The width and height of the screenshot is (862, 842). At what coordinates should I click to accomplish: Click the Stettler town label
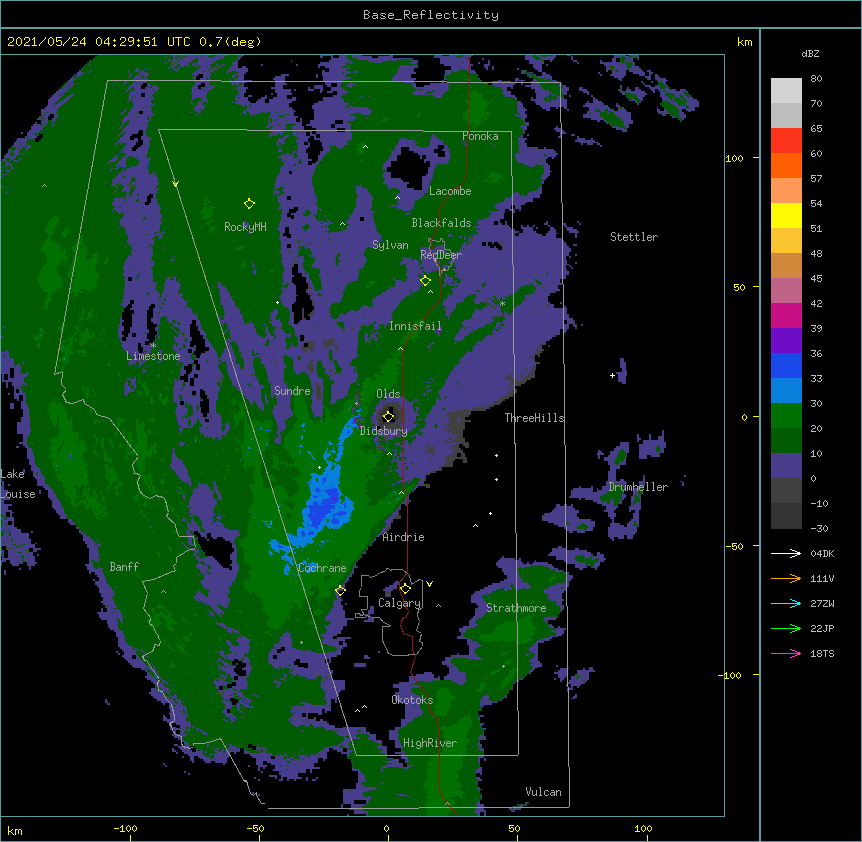tap(634, 237)
